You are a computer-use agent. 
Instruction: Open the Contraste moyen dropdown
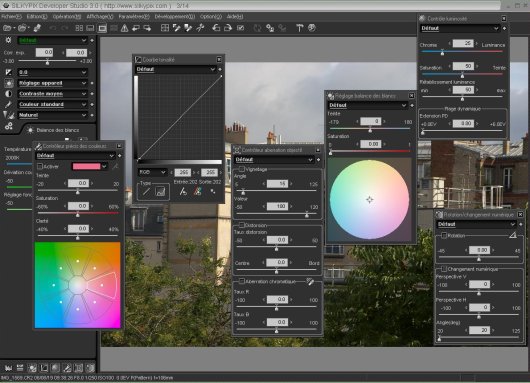click(x=52, y=94)
